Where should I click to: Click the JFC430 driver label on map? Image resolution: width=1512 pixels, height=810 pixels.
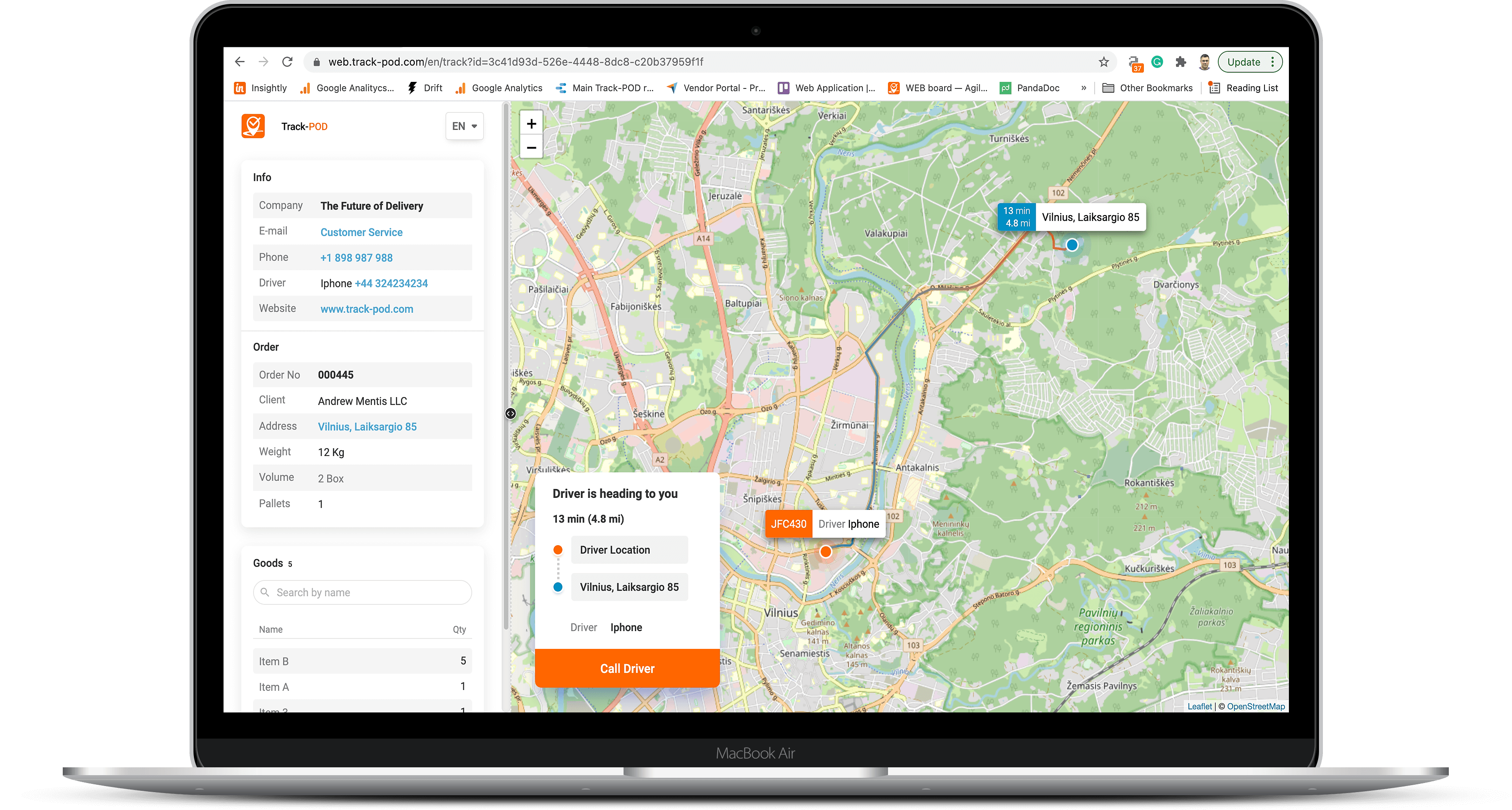pos(788,524)
